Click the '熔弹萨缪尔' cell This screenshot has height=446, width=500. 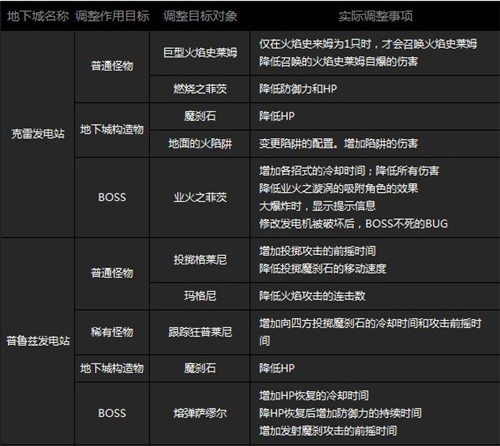click(x=200, y=413)
